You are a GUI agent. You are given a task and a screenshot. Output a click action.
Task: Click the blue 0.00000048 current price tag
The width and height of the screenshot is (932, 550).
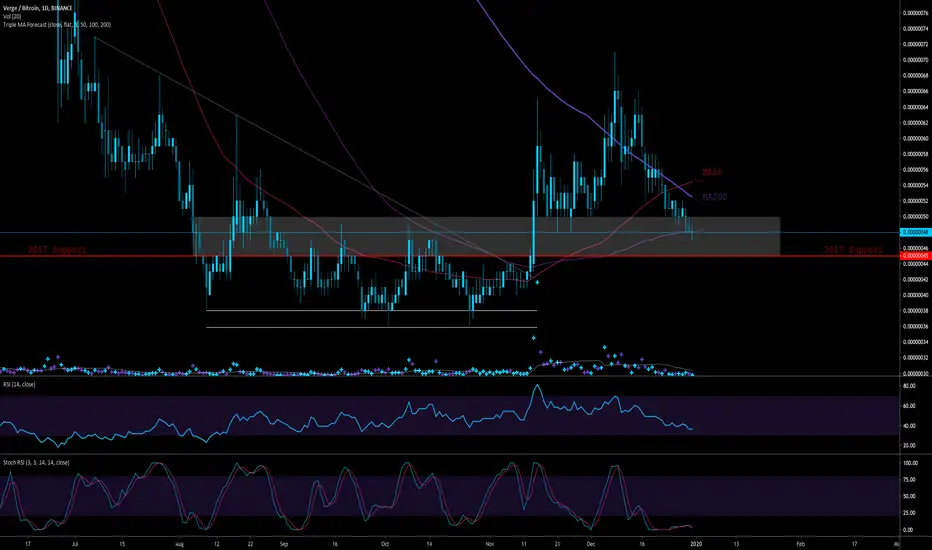(915, 232)
